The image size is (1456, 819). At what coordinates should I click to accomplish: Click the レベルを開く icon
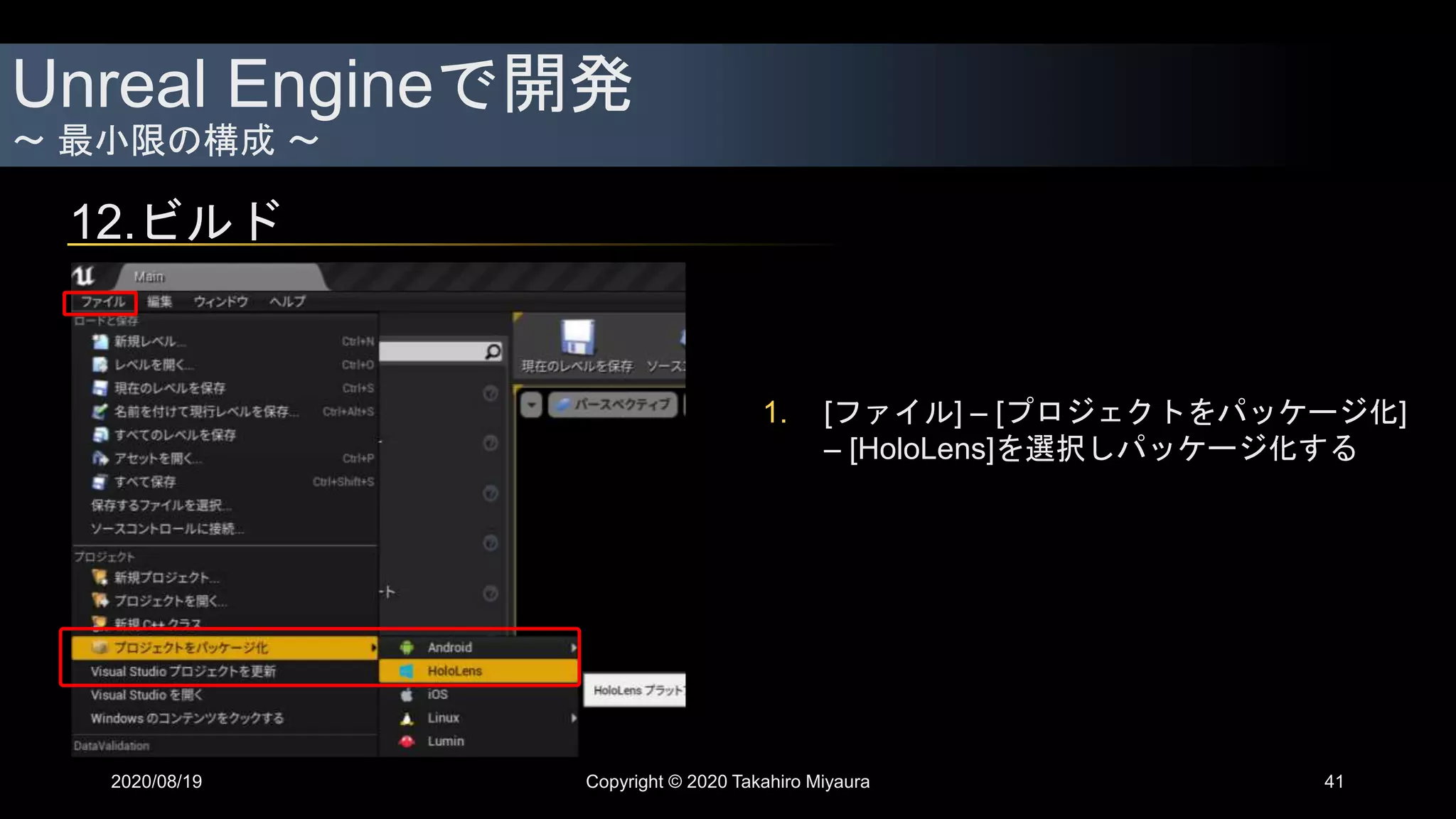click(100, 365)
